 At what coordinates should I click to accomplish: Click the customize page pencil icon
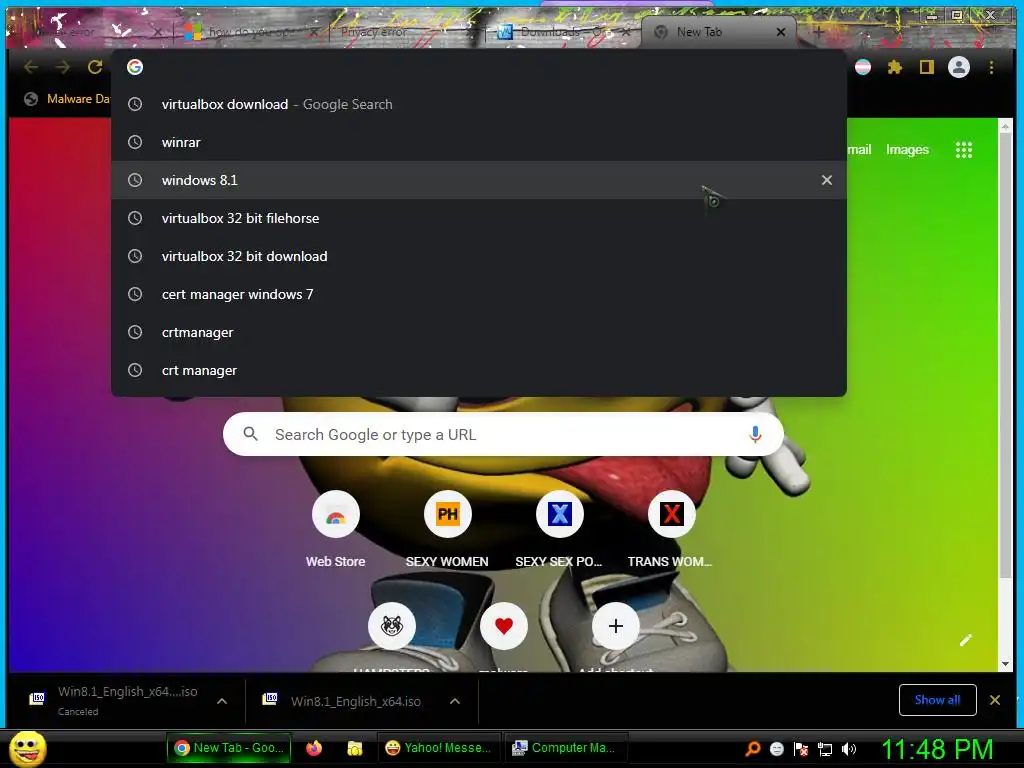[x=966, y=640]
